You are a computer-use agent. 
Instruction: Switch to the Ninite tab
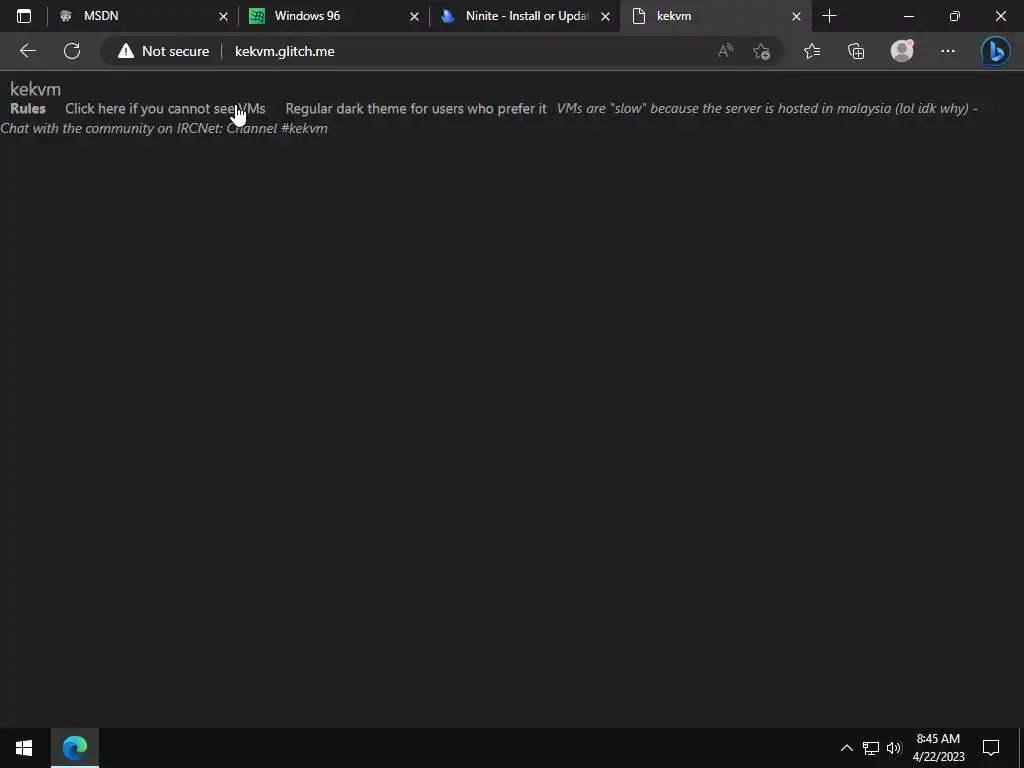[x=525, y=16]
